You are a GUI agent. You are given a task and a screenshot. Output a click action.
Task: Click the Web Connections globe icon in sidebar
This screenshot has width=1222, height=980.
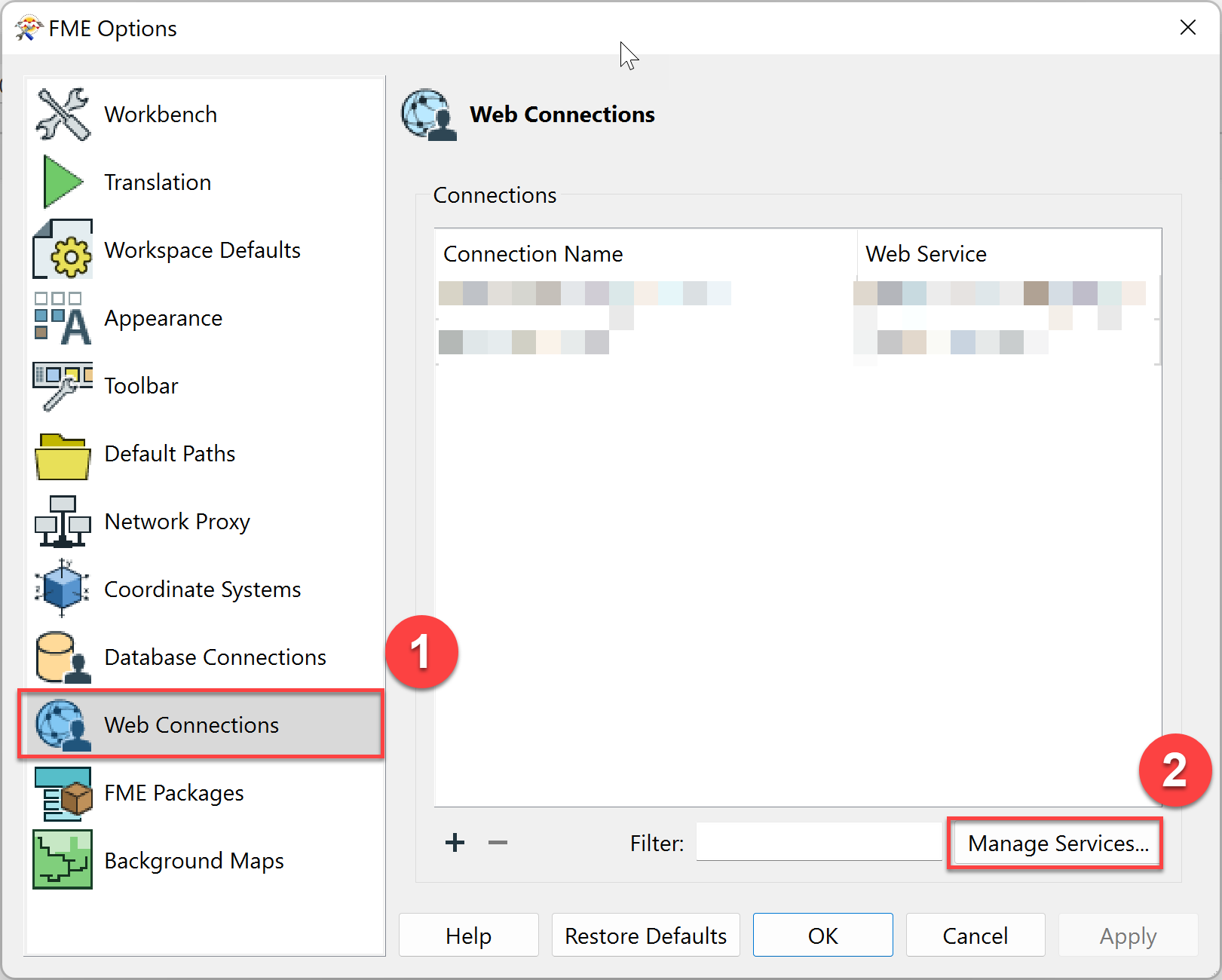pos(63,725)
